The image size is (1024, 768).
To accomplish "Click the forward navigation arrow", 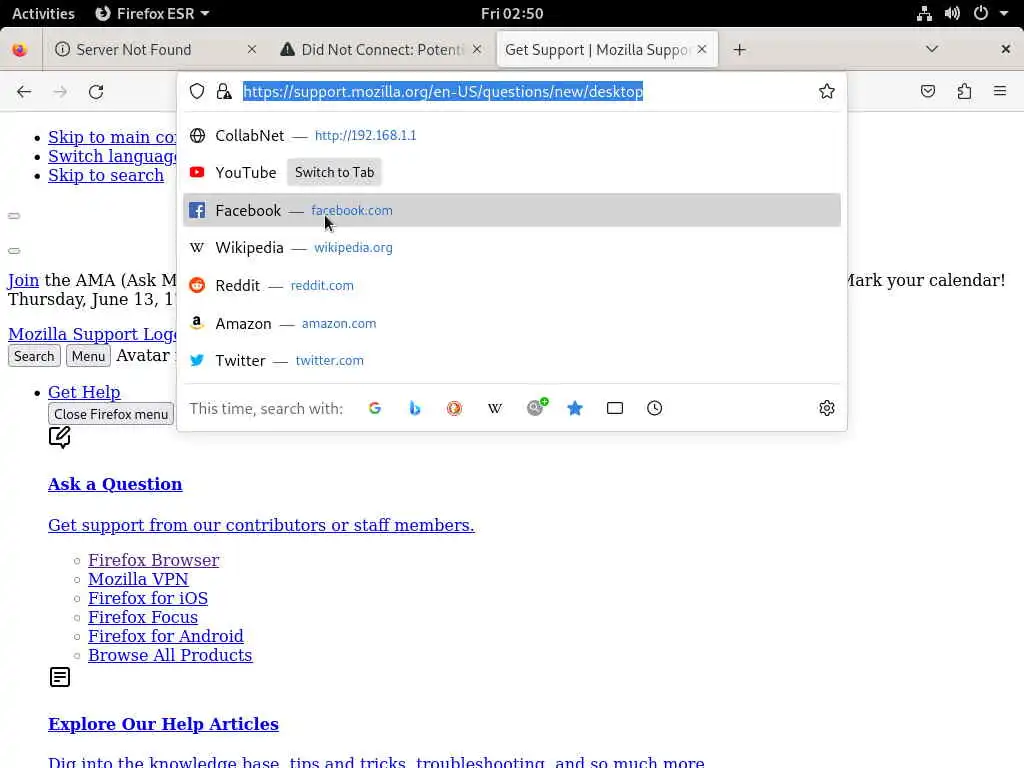I will pyautogui.click(x=60, y=91).
